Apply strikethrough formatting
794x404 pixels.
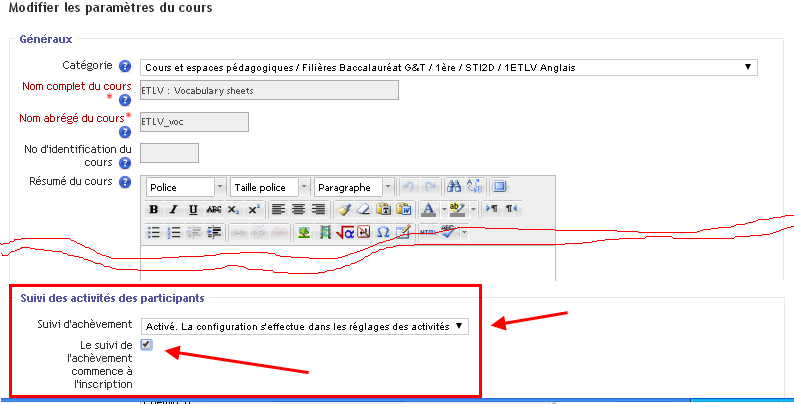[214, 210]
